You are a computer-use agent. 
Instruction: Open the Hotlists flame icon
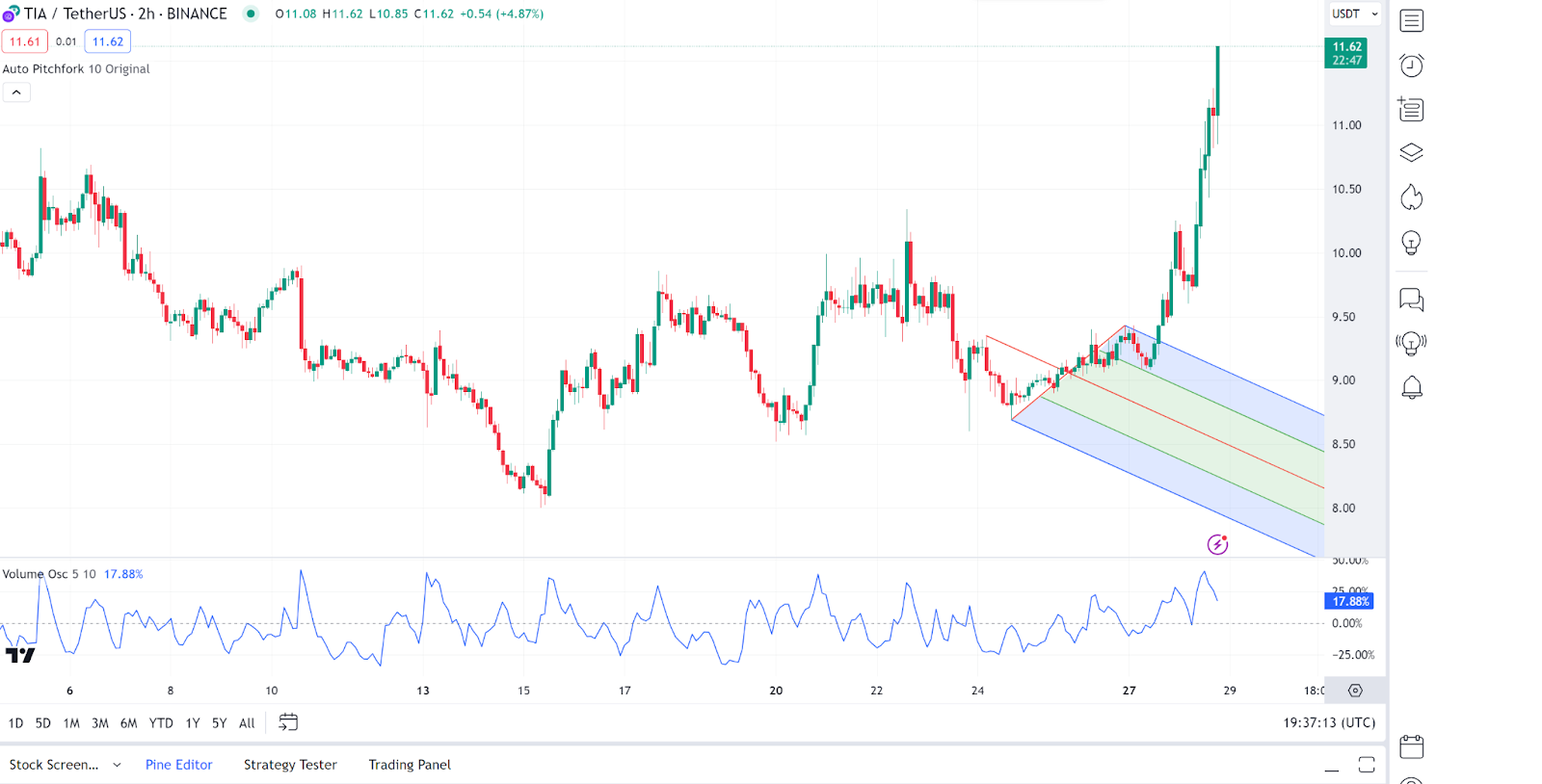click(x=1411, y=197)
